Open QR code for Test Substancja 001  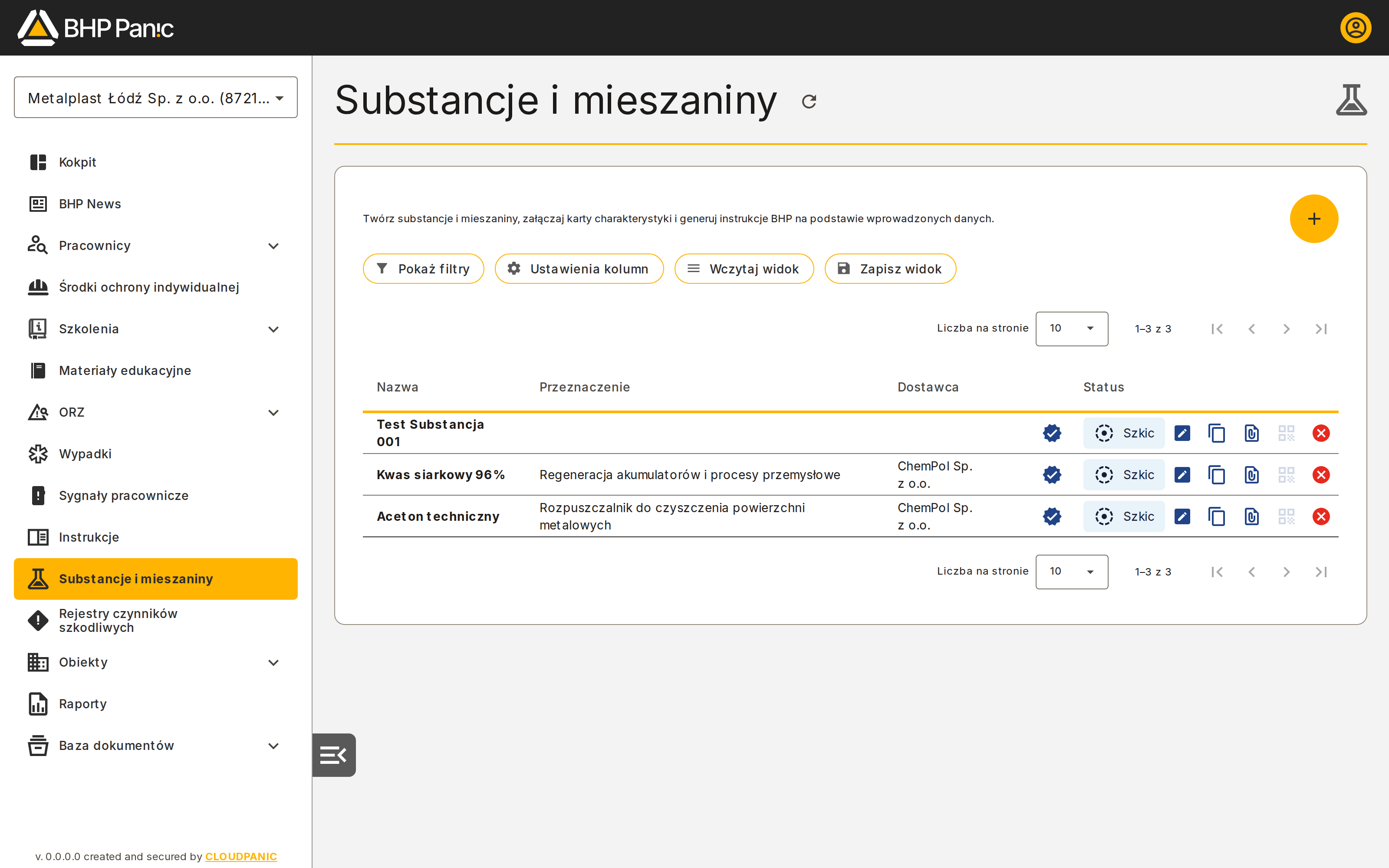coord(1286,433)
